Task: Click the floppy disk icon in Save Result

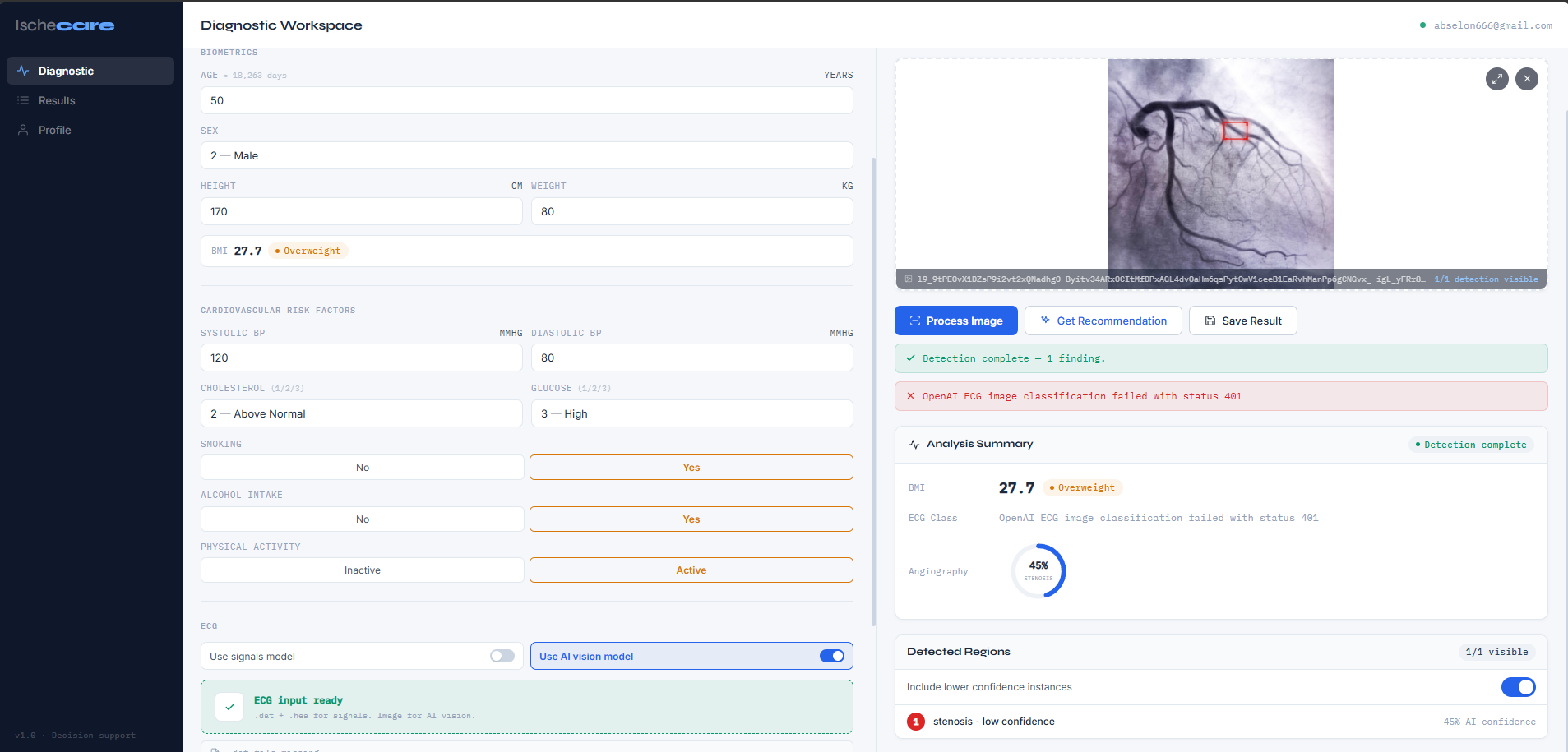Action: tap(1210, 321)
